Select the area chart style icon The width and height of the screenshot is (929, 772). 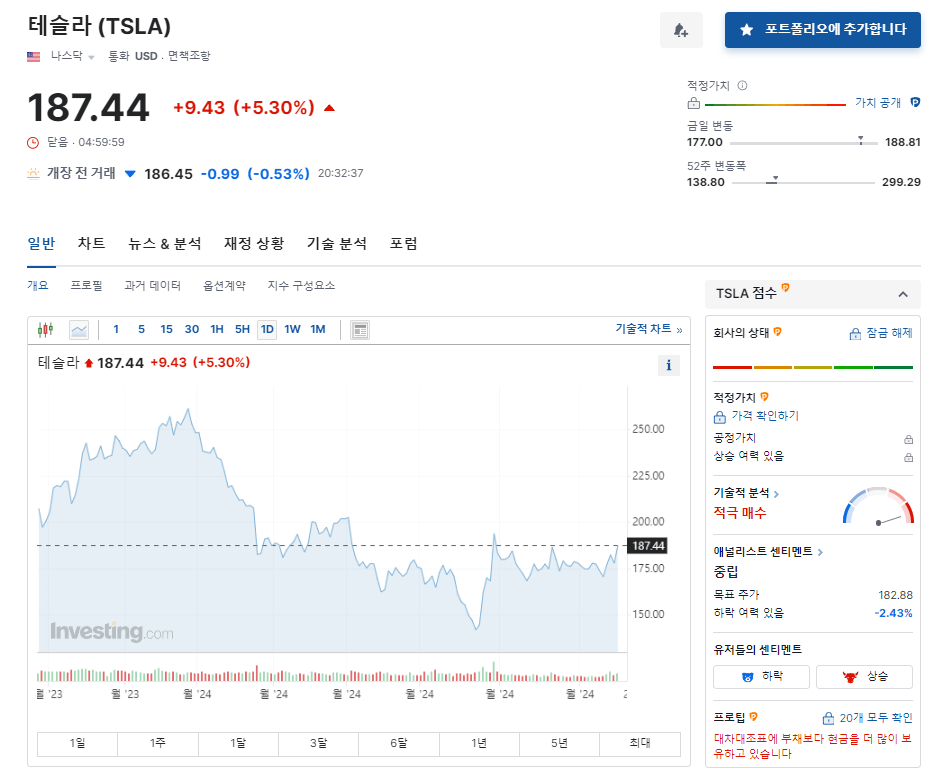coord(79,328)
